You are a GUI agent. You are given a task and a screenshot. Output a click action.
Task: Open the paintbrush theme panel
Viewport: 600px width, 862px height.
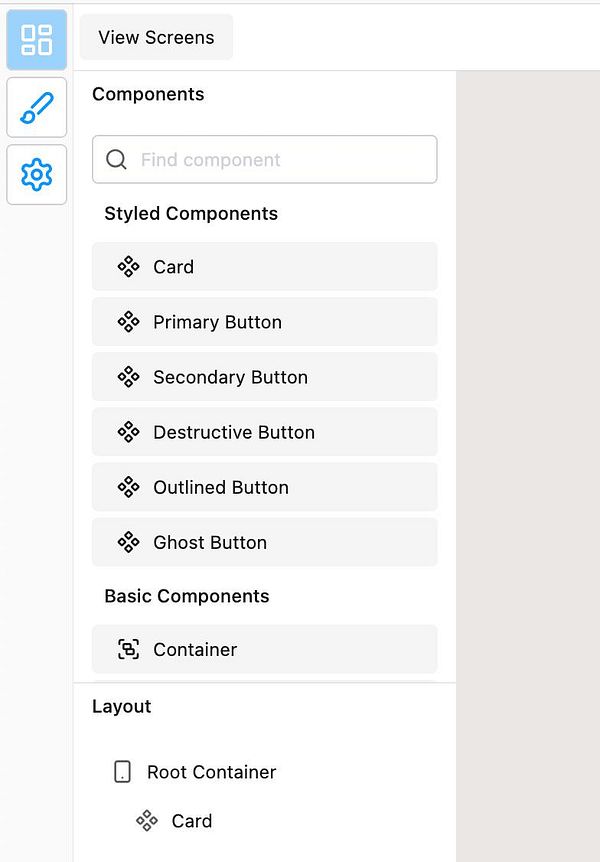(x=36, y=107)
